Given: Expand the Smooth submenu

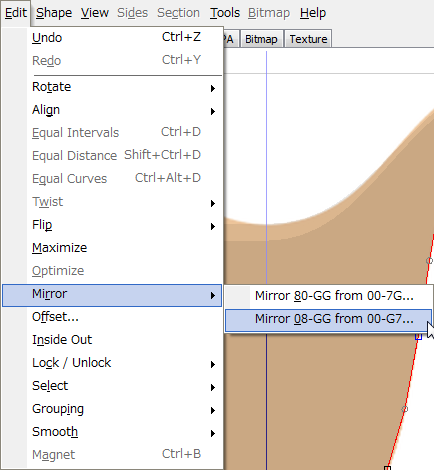Looking at the screenshot, I should pos(112,432).
